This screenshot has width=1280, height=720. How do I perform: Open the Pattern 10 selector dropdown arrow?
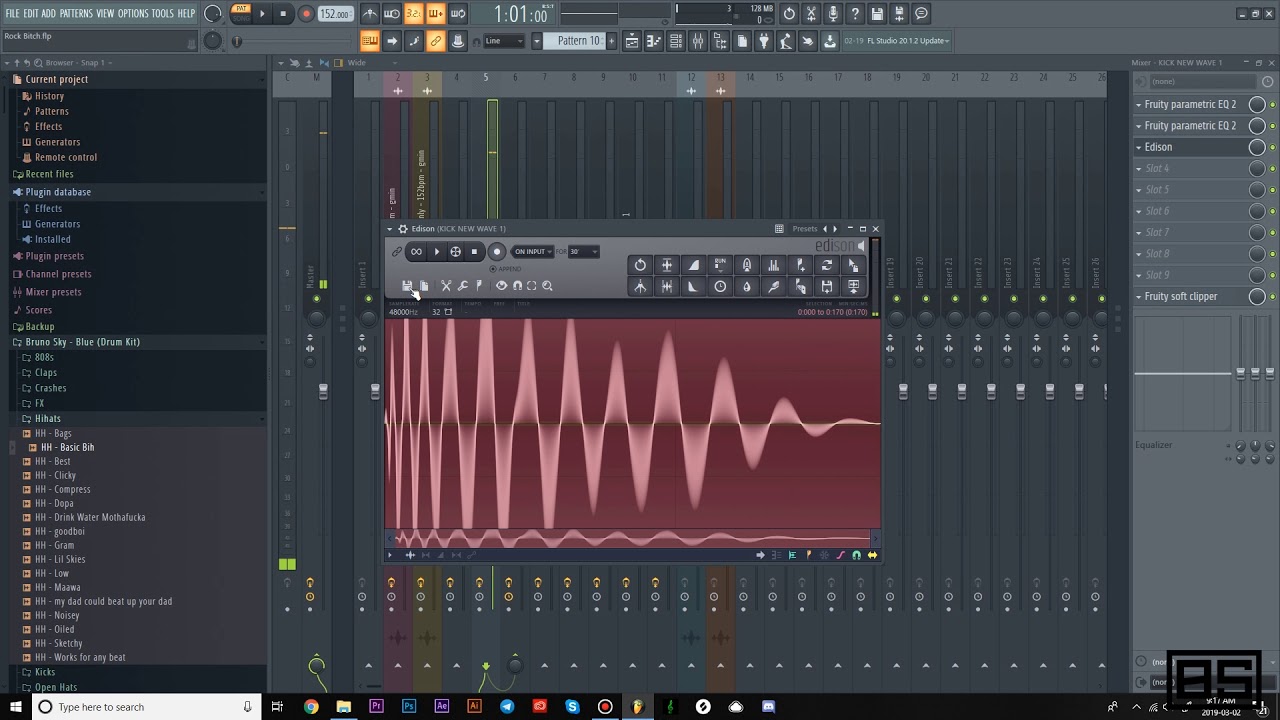tap(537, 41)
